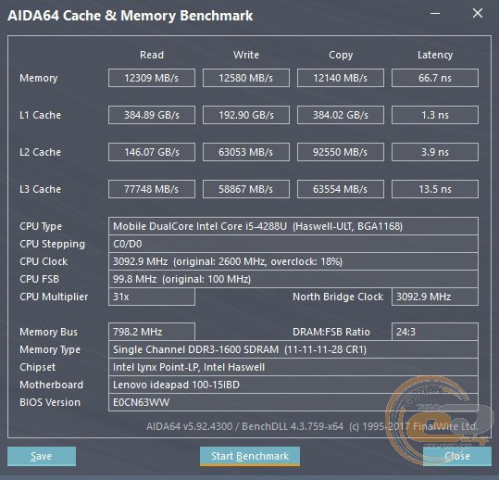
Task: Select L3 Cache Write 58867 MB/s
Action: tap(246, 189)
